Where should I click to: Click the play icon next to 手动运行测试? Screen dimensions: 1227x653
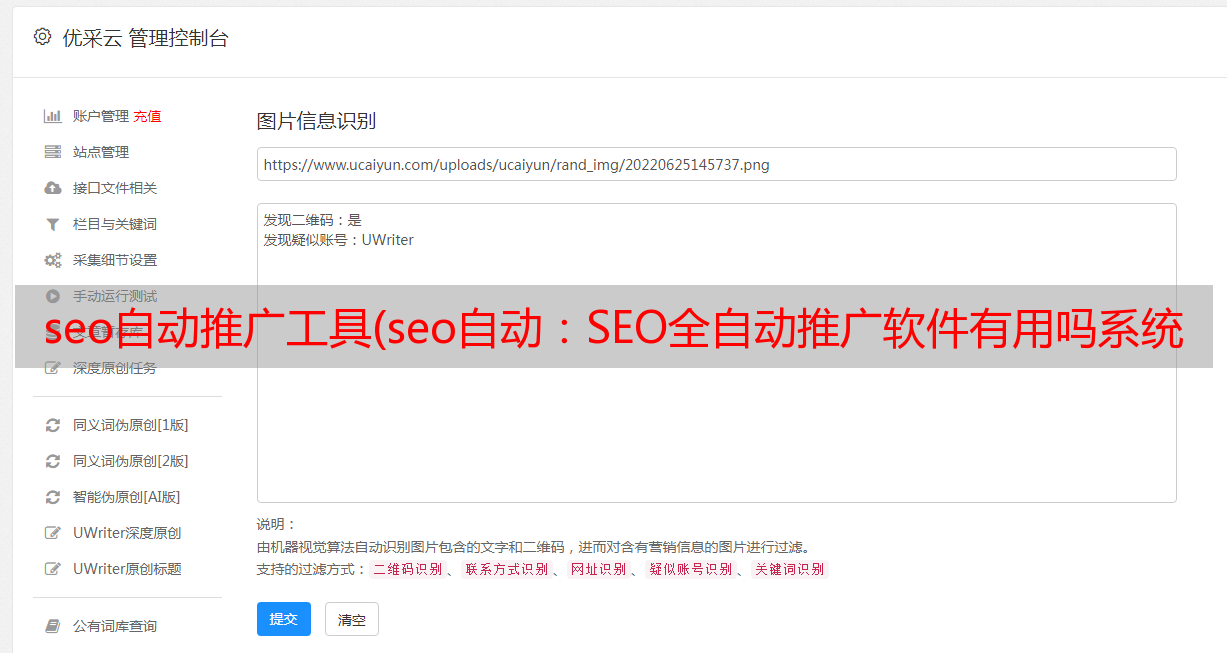tap(53, 296)
